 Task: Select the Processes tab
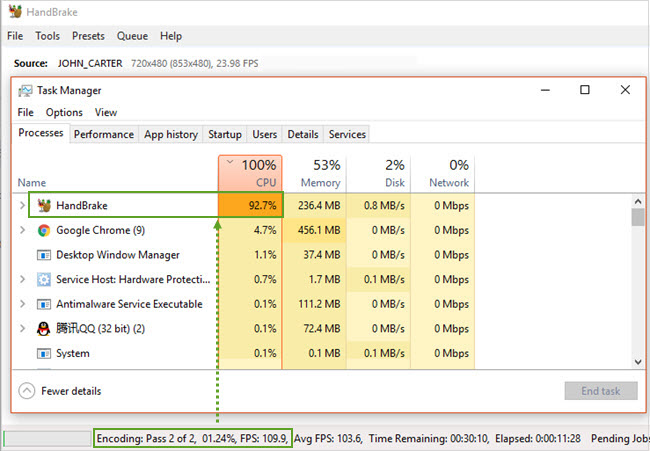pyautogui.click(x=41, y=133)
